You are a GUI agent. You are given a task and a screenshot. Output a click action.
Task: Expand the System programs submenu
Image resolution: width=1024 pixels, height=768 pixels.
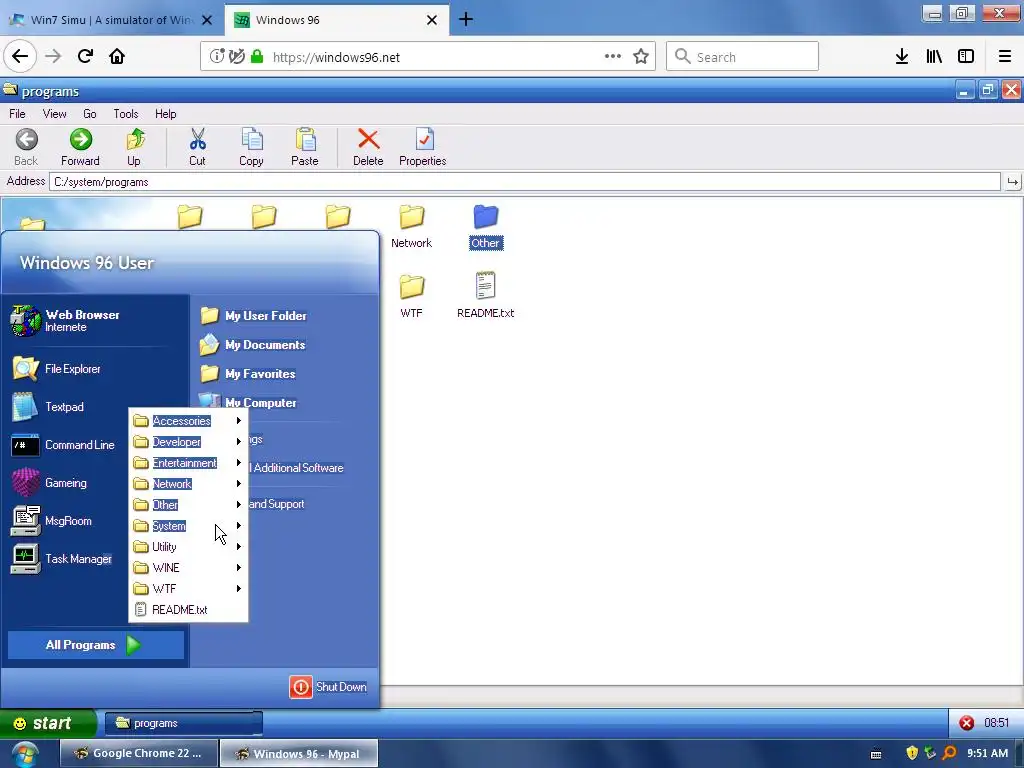coord(188,526)
